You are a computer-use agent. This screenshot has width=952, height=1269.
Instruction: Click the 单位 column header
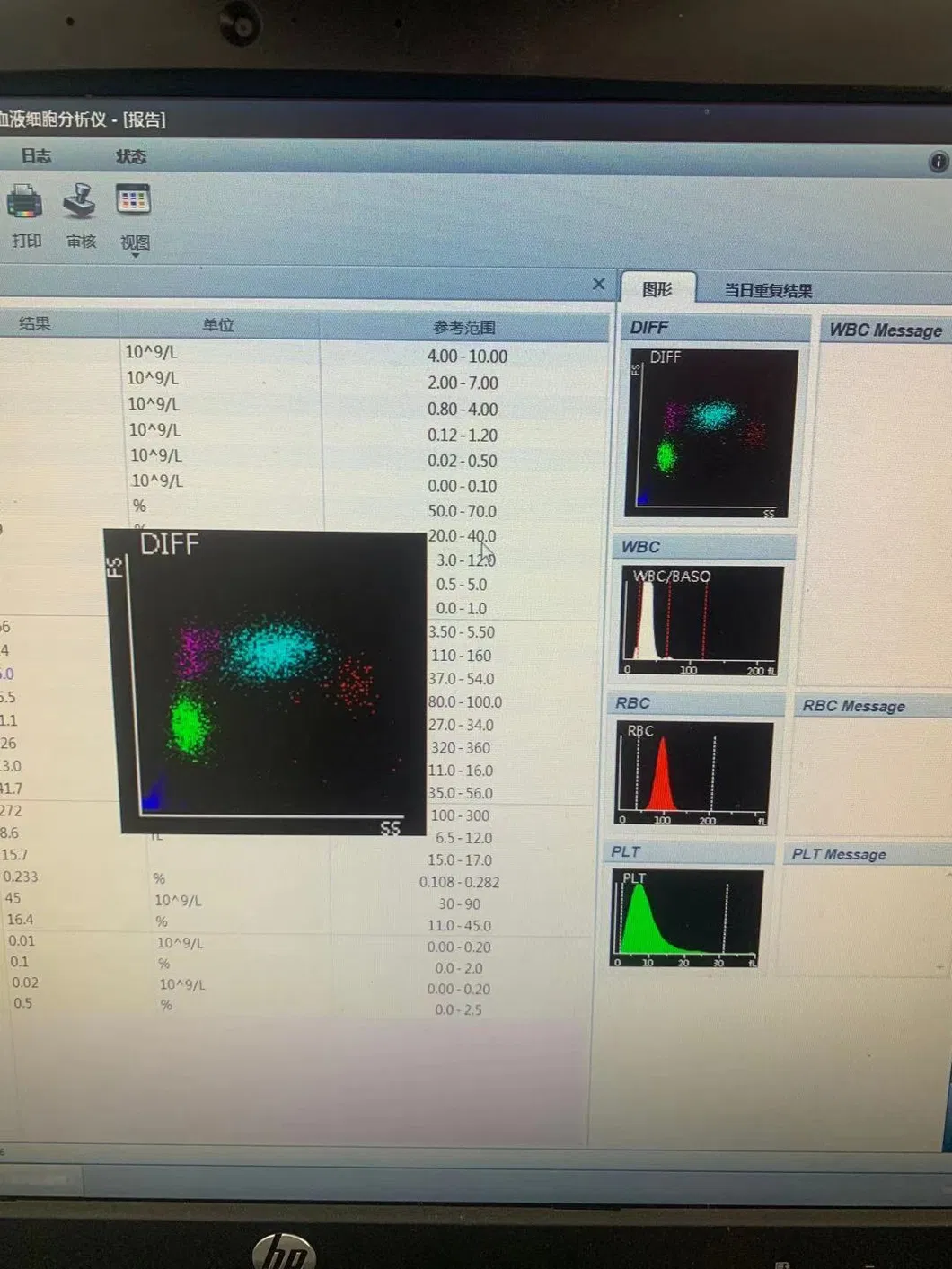pyautogui.click(x=217, y=325)
